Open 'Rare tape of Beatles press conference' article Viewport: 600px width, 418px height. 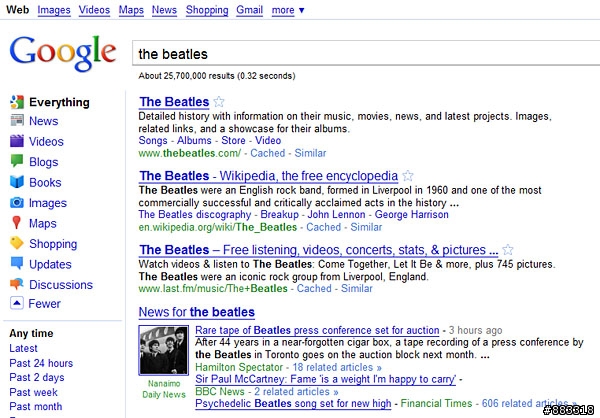(317, 330)
